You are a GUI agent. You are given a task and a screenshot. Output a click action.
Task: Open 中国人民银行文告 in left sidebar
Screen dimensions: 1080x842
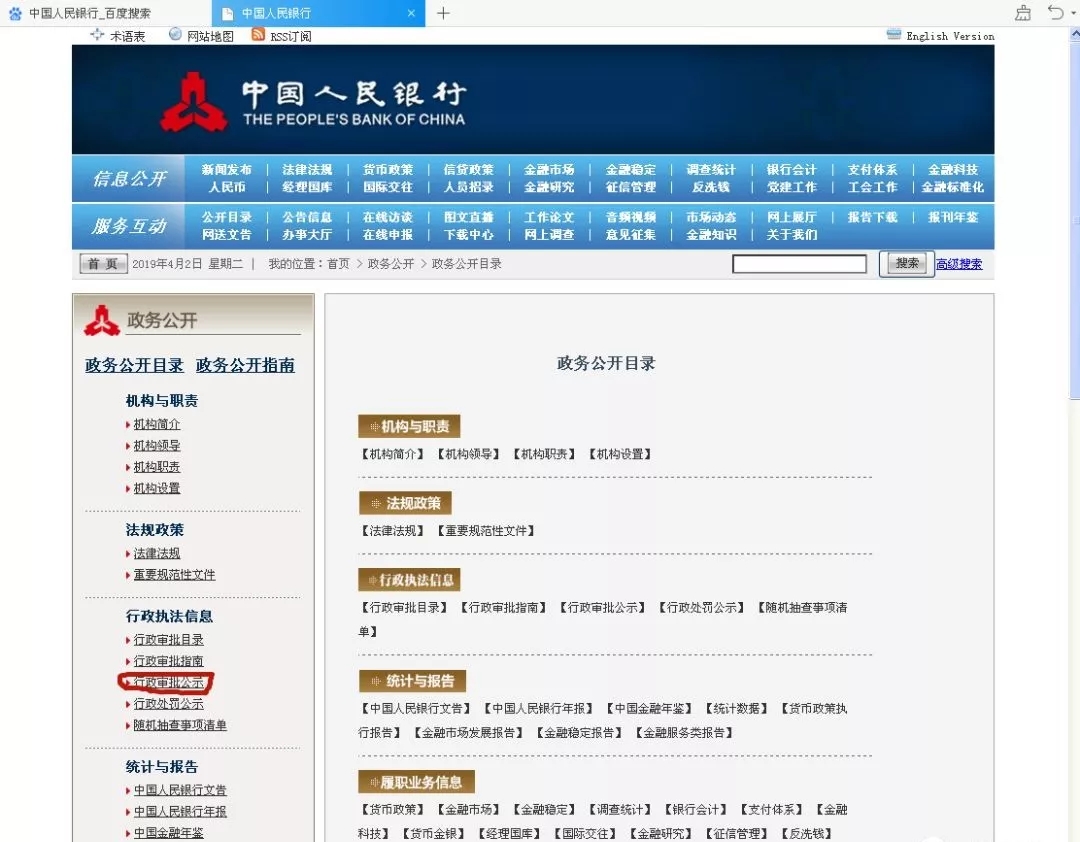(x=180, y=790)
